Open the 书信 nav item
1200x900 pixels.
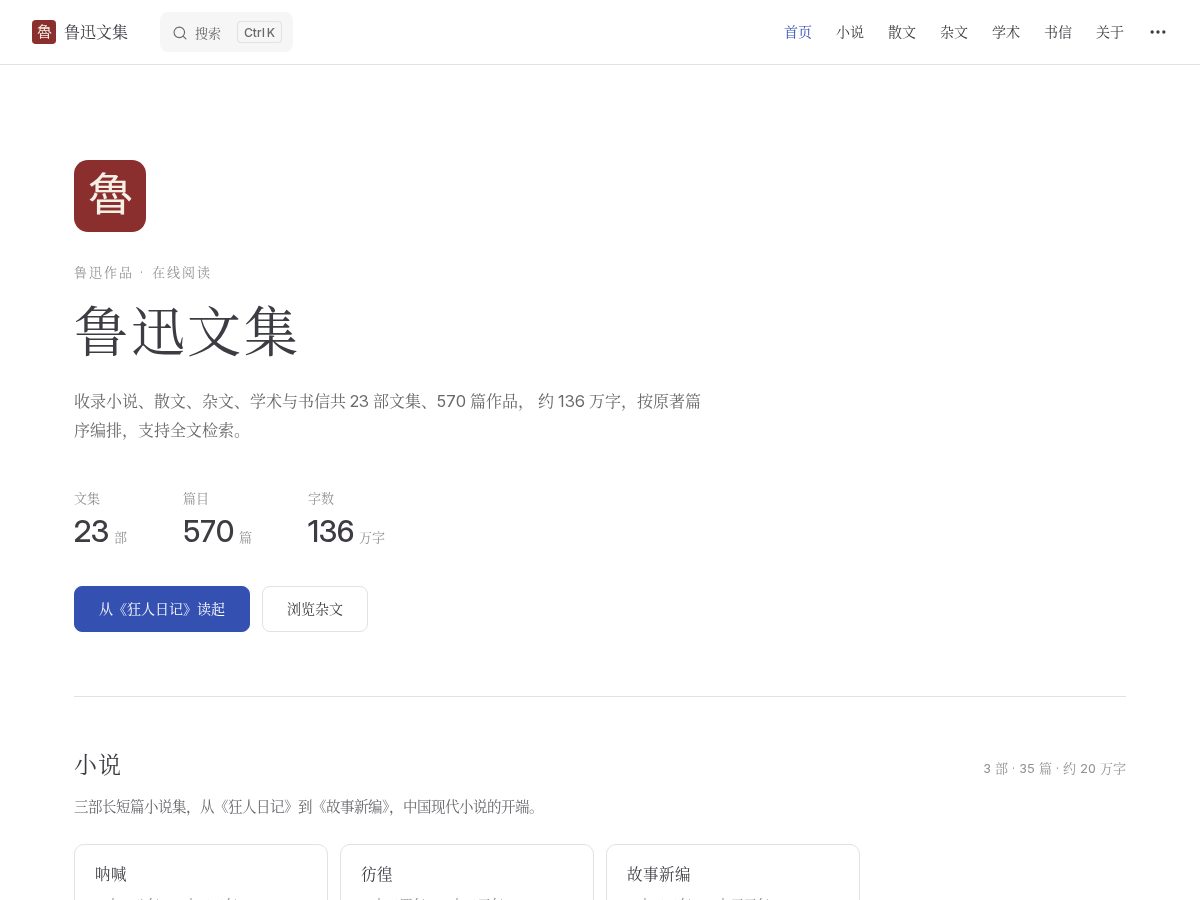point(1058,32)
